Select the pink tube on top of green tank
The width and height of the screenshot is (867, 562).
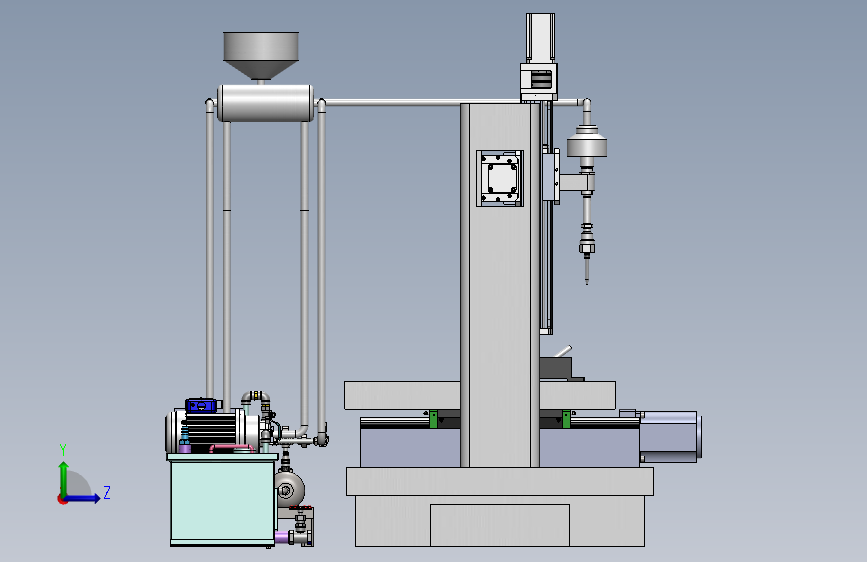[x=232, y=447]
